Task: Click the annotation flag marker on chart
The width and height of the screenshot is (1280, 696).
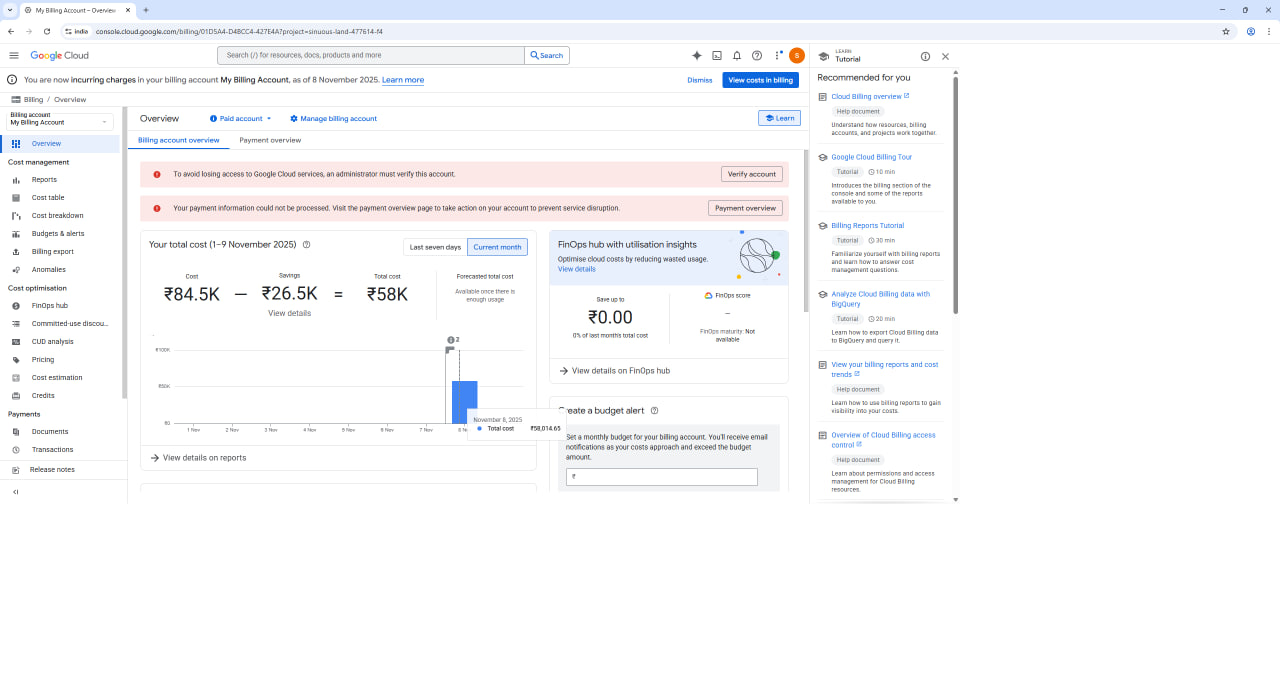Action: [451, 340]
